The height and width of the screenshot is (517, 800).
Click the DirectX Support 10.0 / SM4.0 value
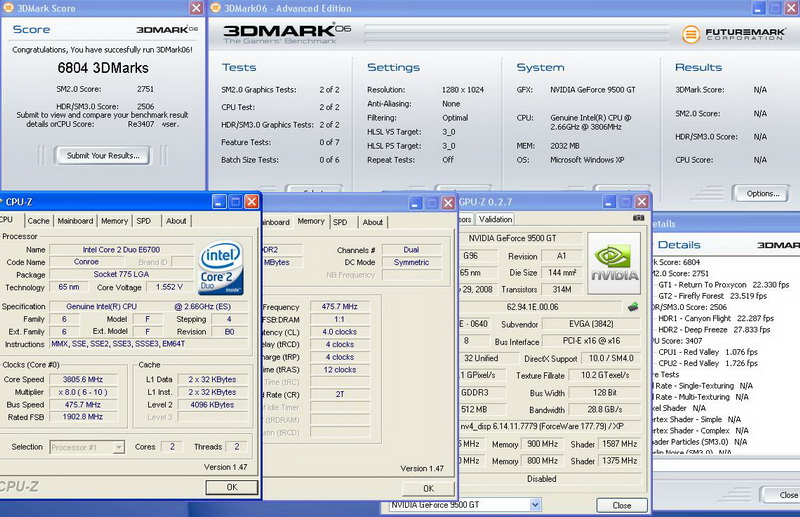pos(611,358)
